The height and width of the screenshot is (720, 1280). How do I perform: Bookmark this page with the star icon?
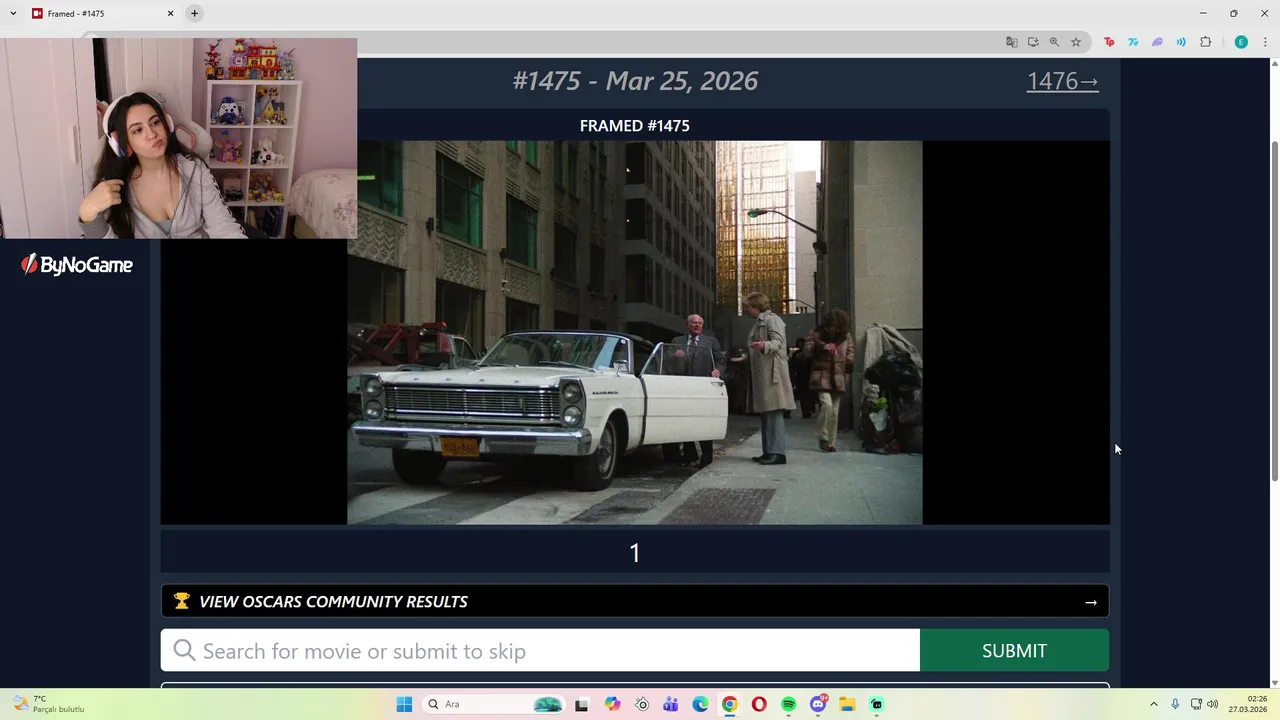coord(1076,42)
